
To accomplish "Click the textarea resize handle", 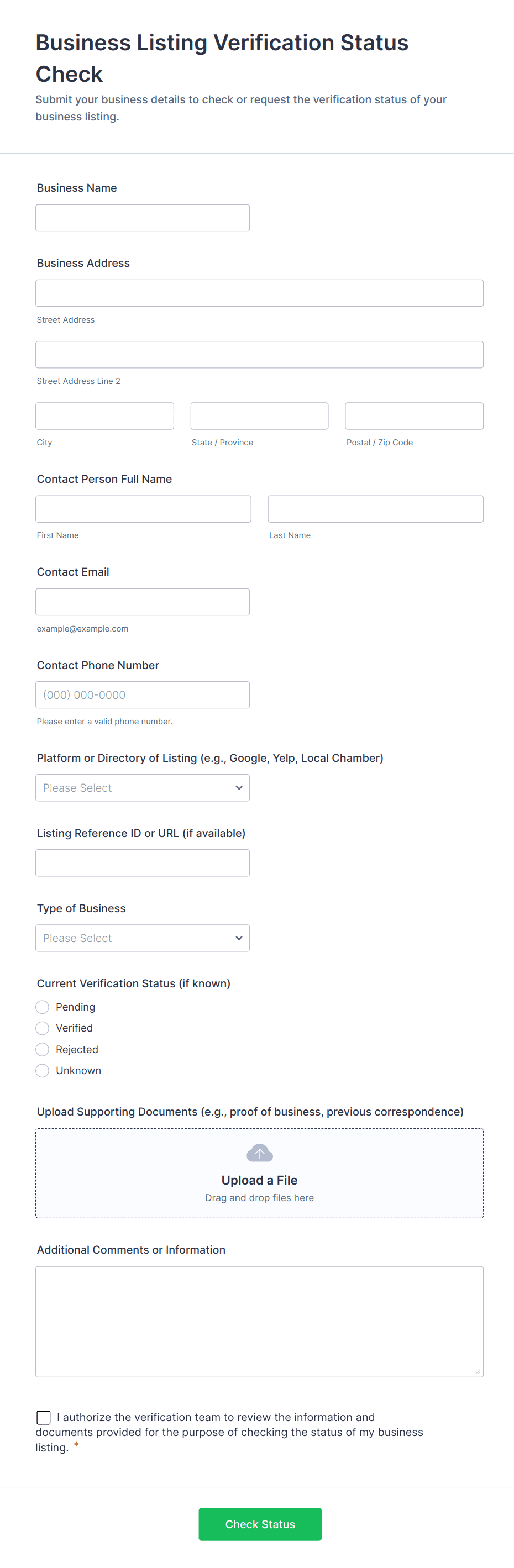I will (478, 1371).
